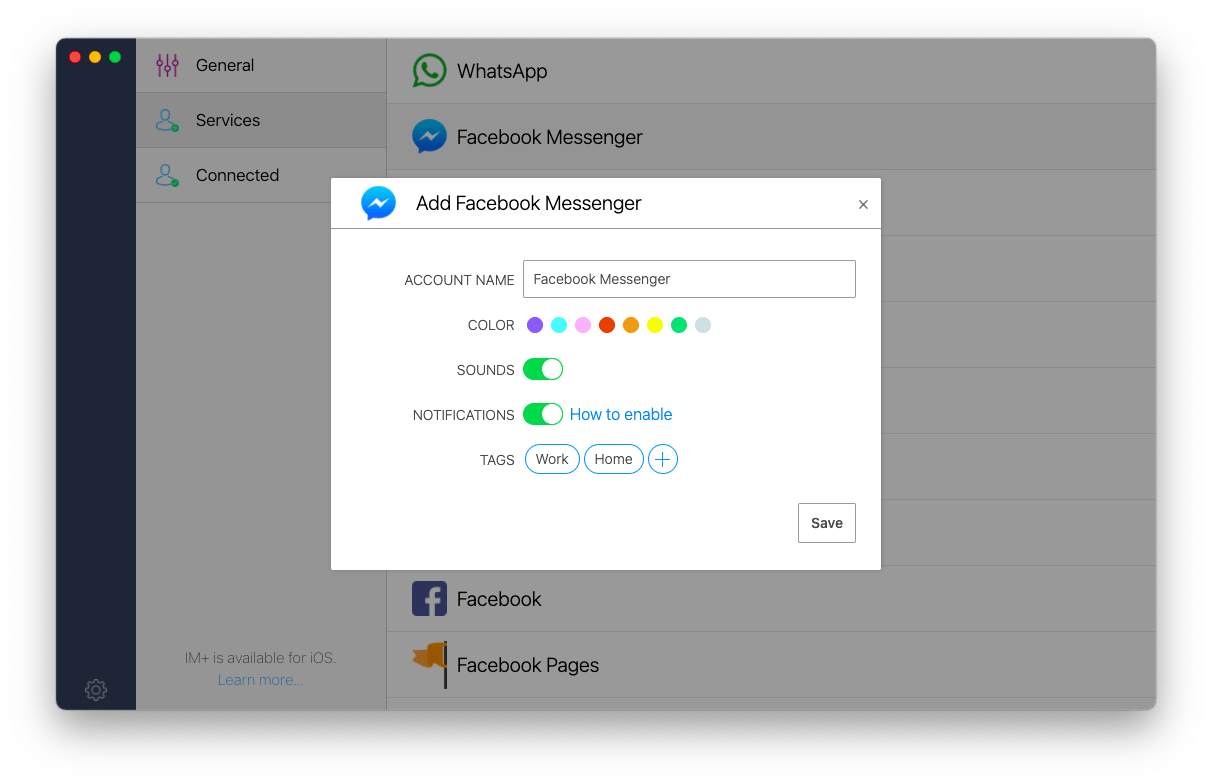1212x784 pixels.
Task: Click the plus button to add a tag
Action: (x=662, y=459)
